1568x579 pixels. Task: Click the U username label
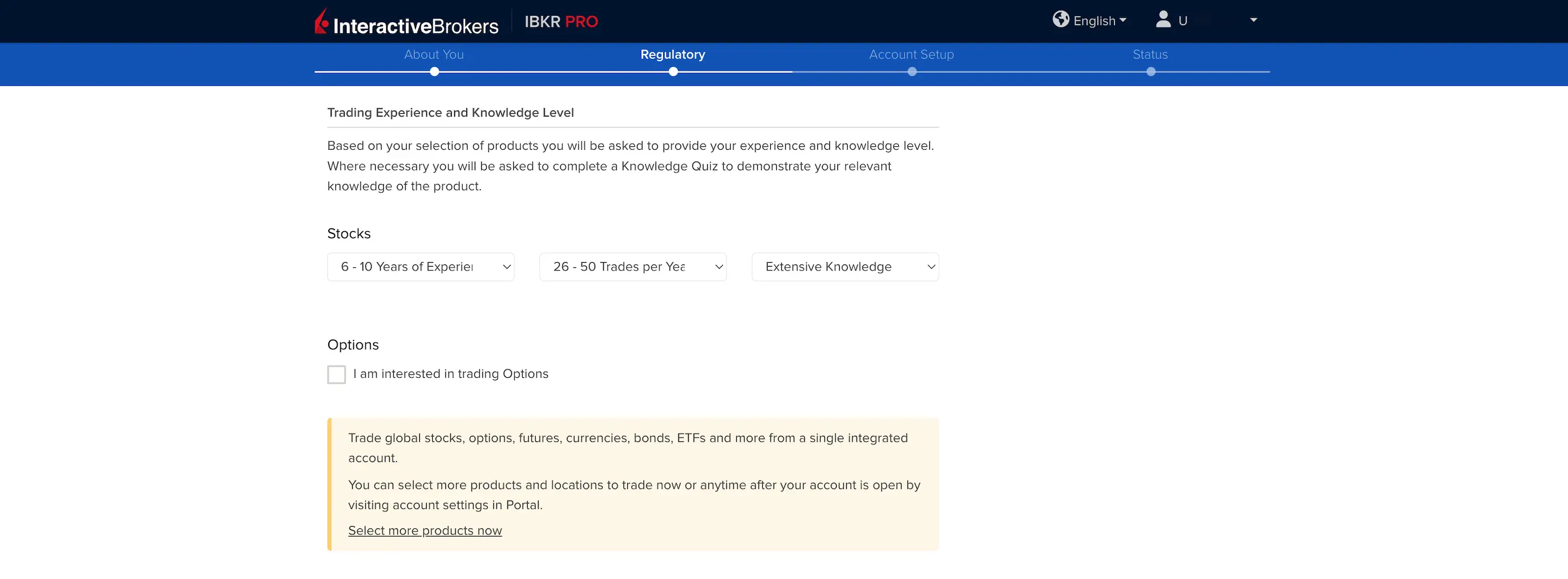[1183, 20]
